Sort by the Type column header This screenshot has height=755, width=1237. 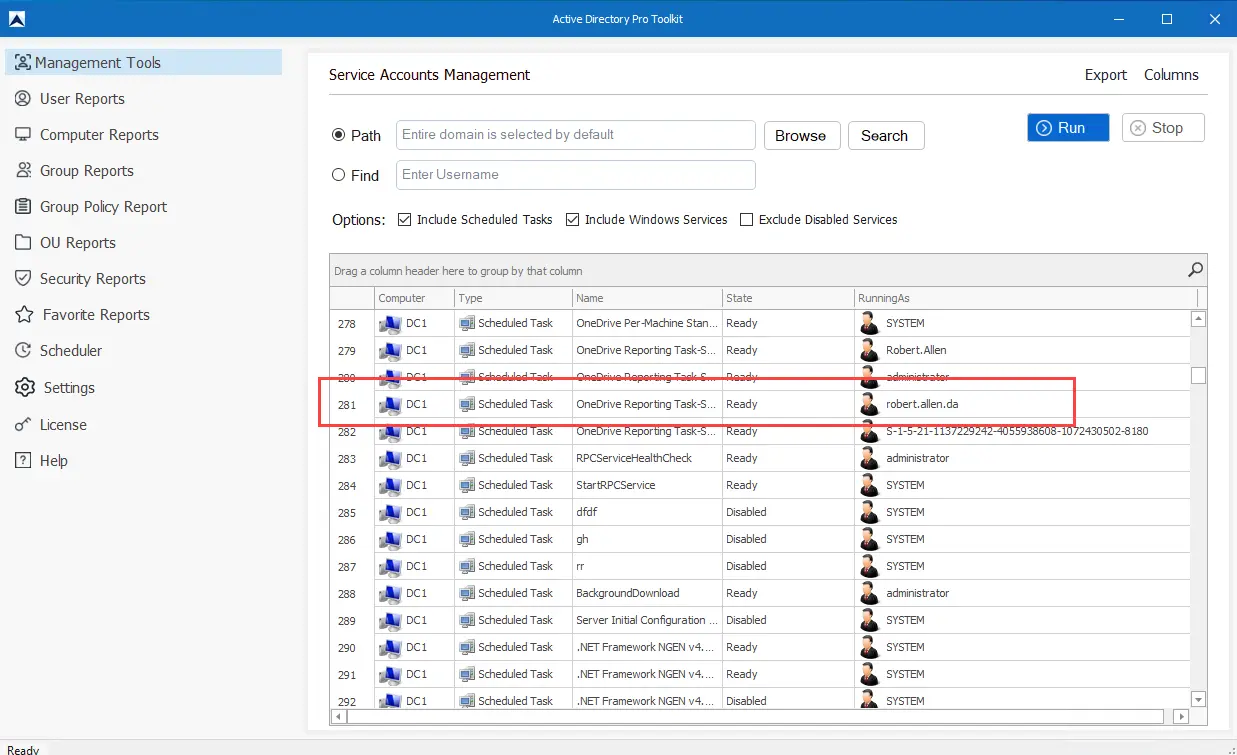click(513, 298)
